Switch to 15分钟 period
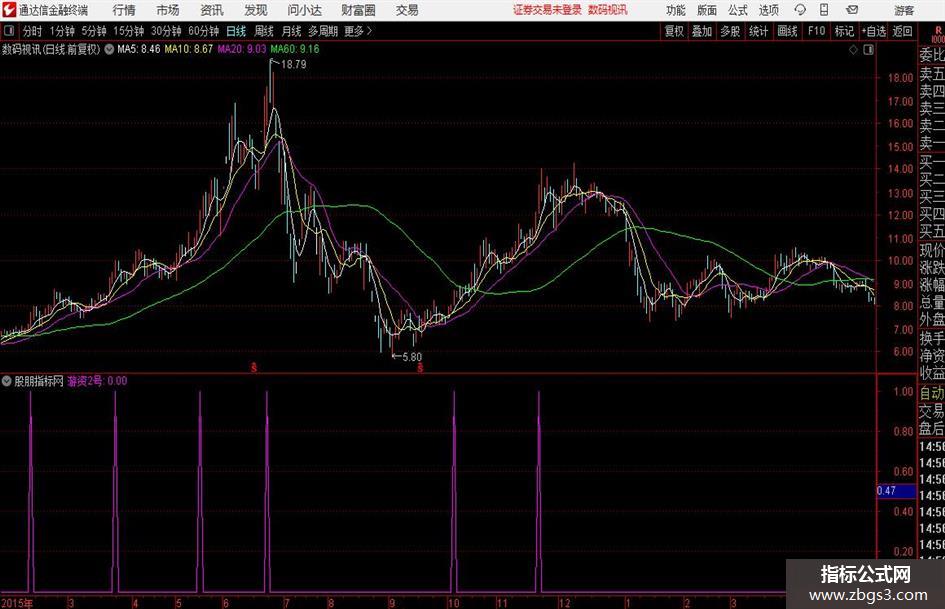This screenshot has height=609, width=945. pos(129,31)
